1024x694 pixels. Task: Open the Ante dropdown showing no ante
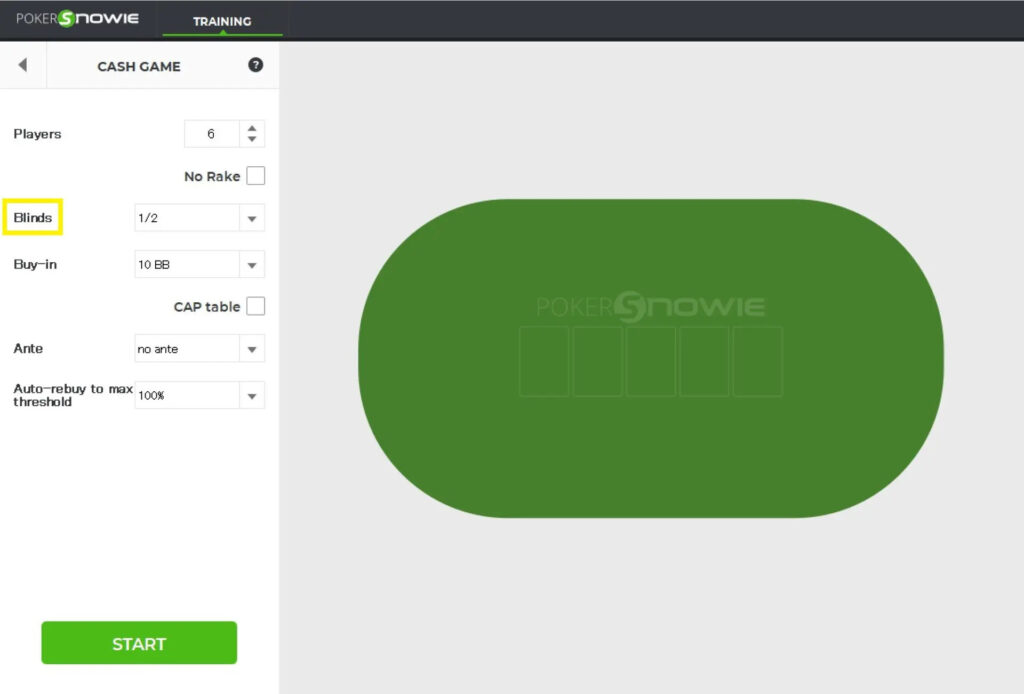(x=199, y=349)
